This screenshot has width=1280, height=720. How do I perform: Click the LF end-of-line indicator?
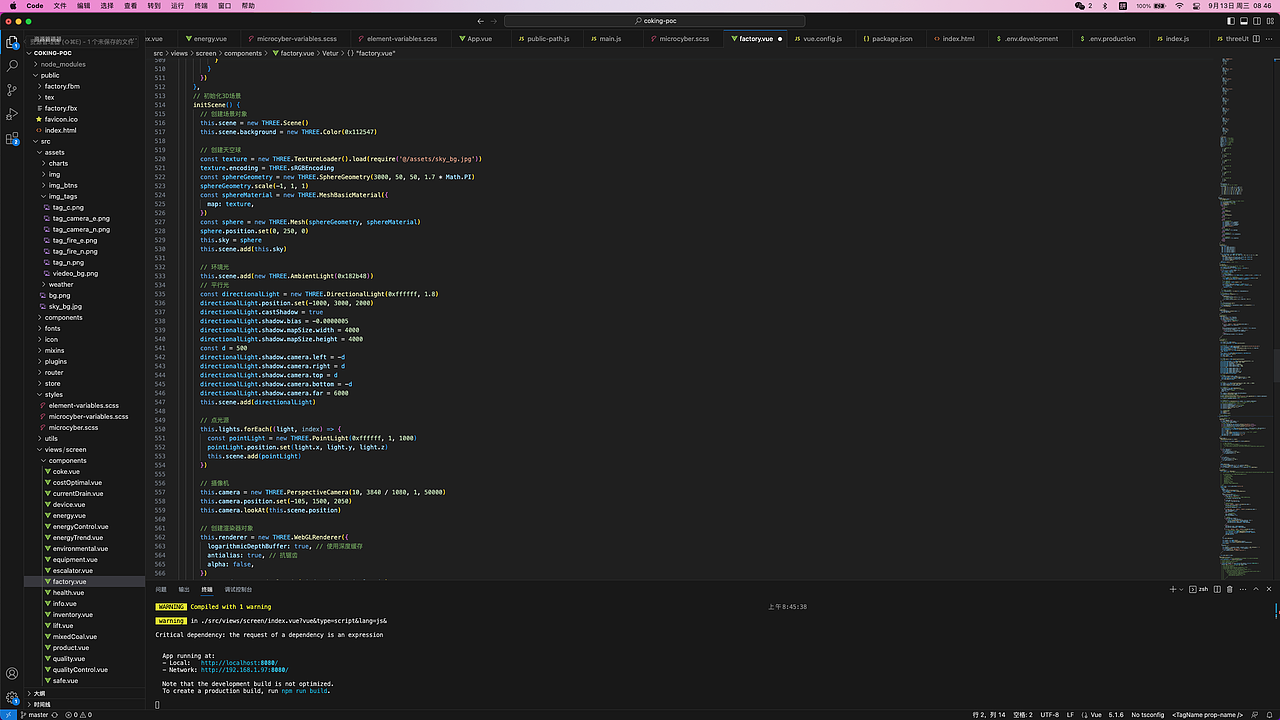pyautogui.click(x=1070, y=715)
